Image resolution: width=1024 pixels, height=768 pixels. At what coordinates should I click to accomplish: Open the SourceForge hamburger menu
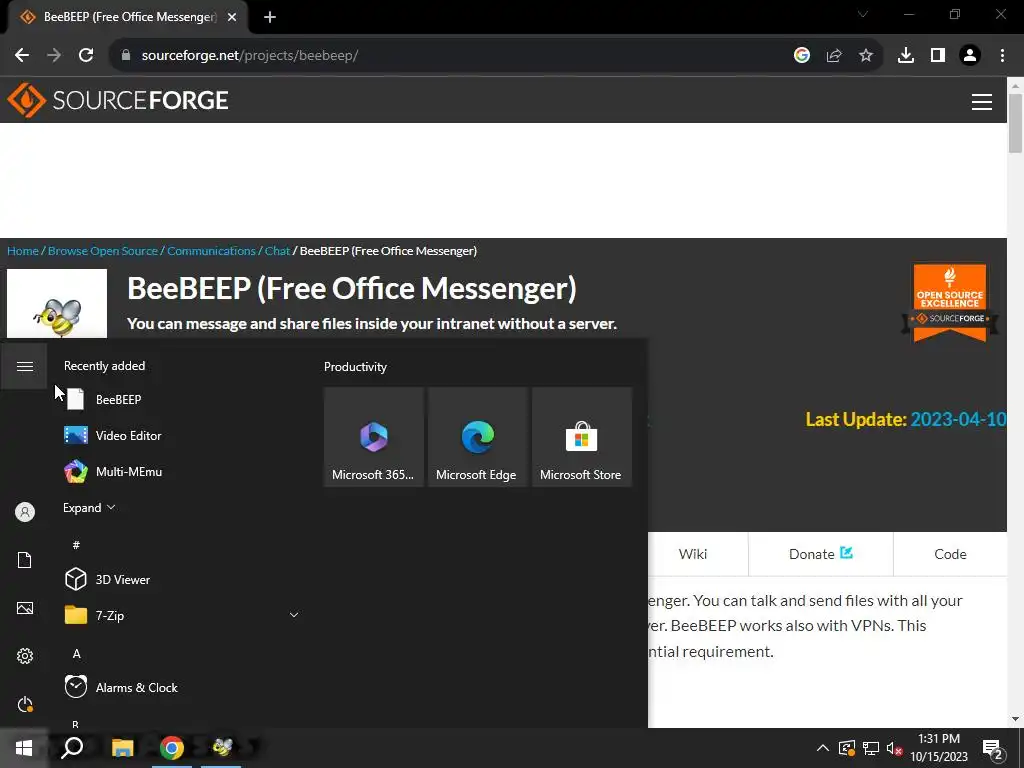[x=981, y=101]
